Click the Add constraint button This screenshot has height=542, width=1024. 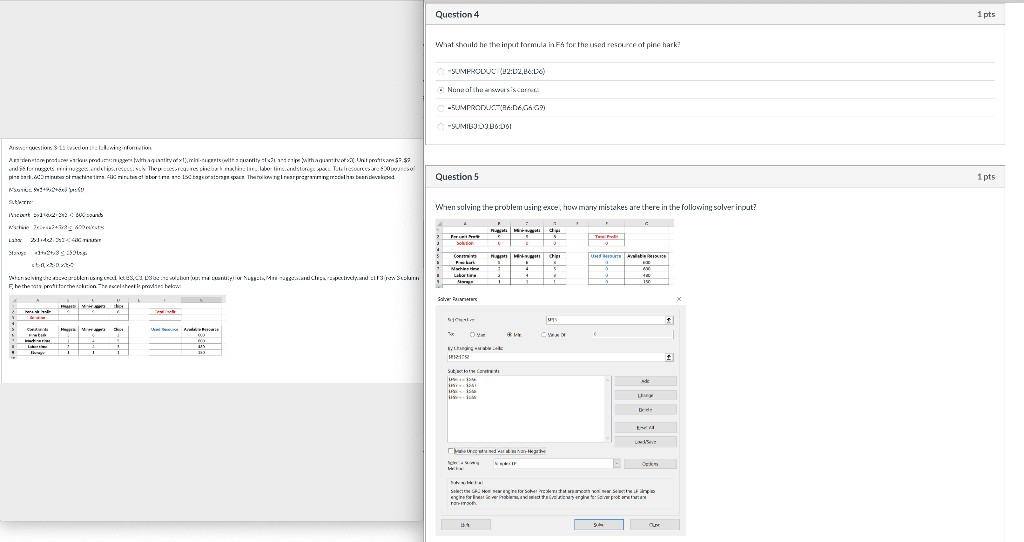click(x=645, y=381)
